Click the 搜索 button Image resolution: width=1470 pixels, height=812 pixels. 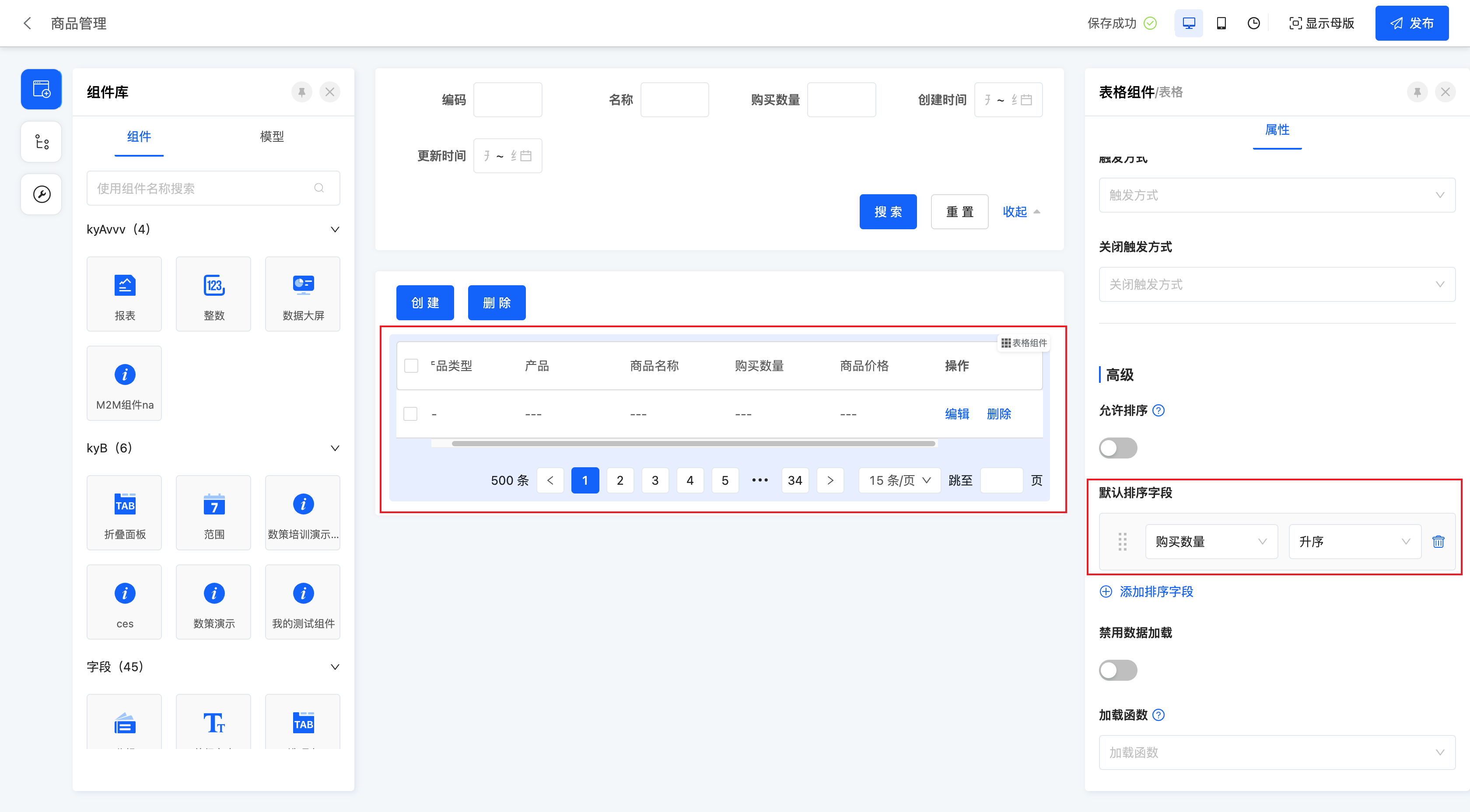[888, 212]
